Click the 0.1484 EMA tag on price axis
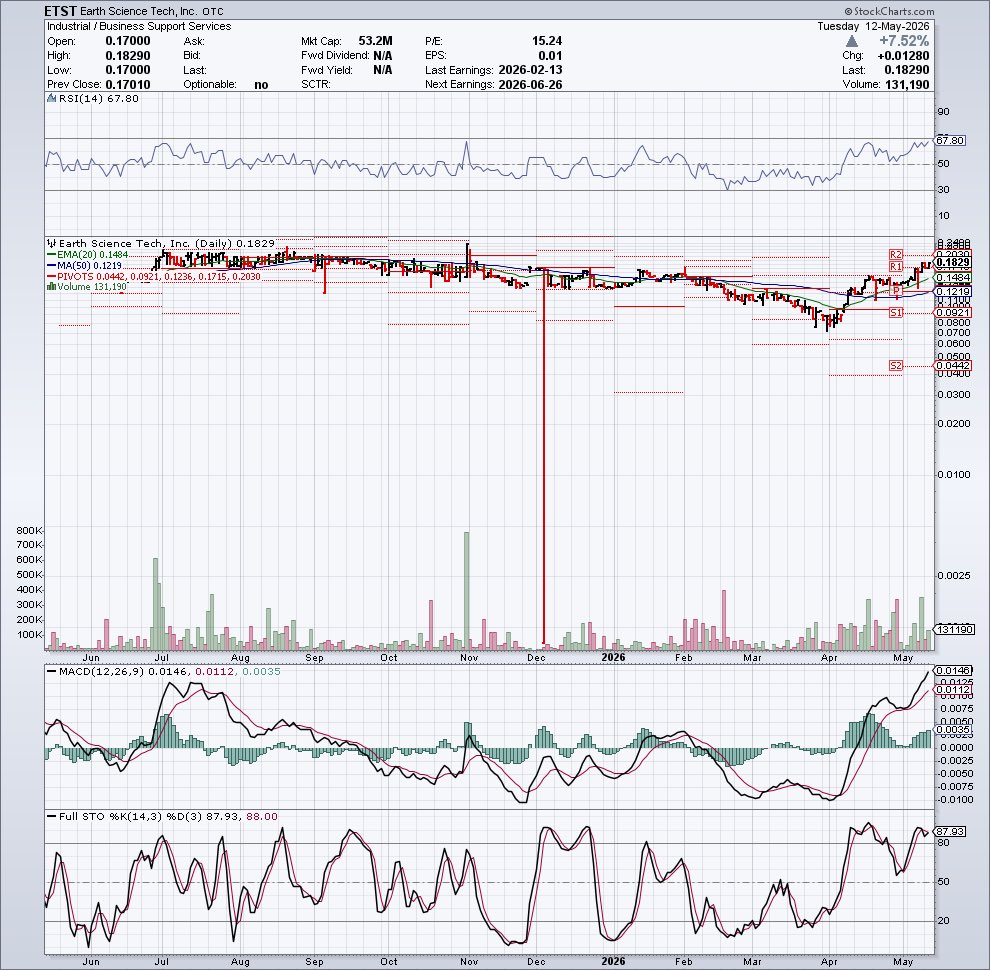The height and width of the screenshot is (970, 990). tap(953, 278)
